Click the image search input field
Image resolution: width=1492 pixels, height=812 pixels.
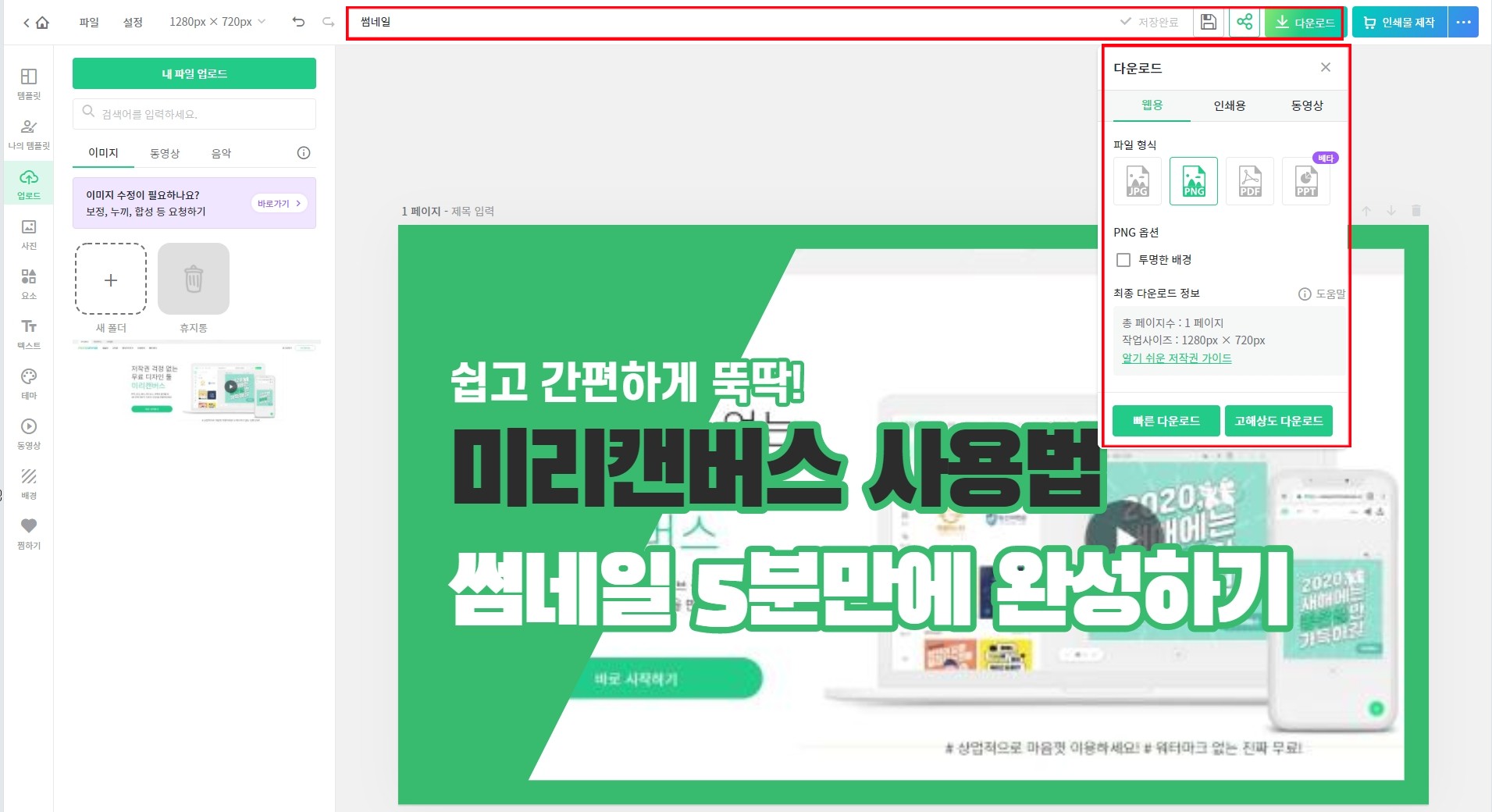click(194, 113)
